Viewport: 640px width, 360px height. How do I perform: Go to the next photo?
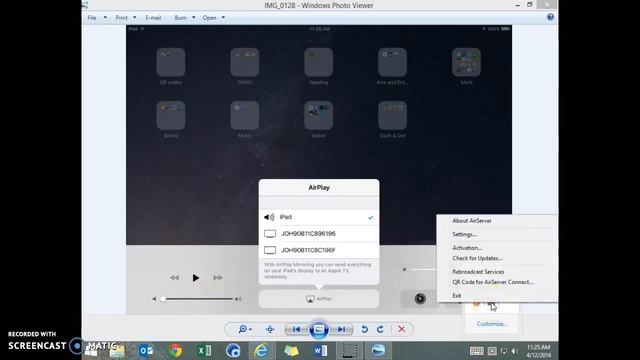[x=342, y=329]
